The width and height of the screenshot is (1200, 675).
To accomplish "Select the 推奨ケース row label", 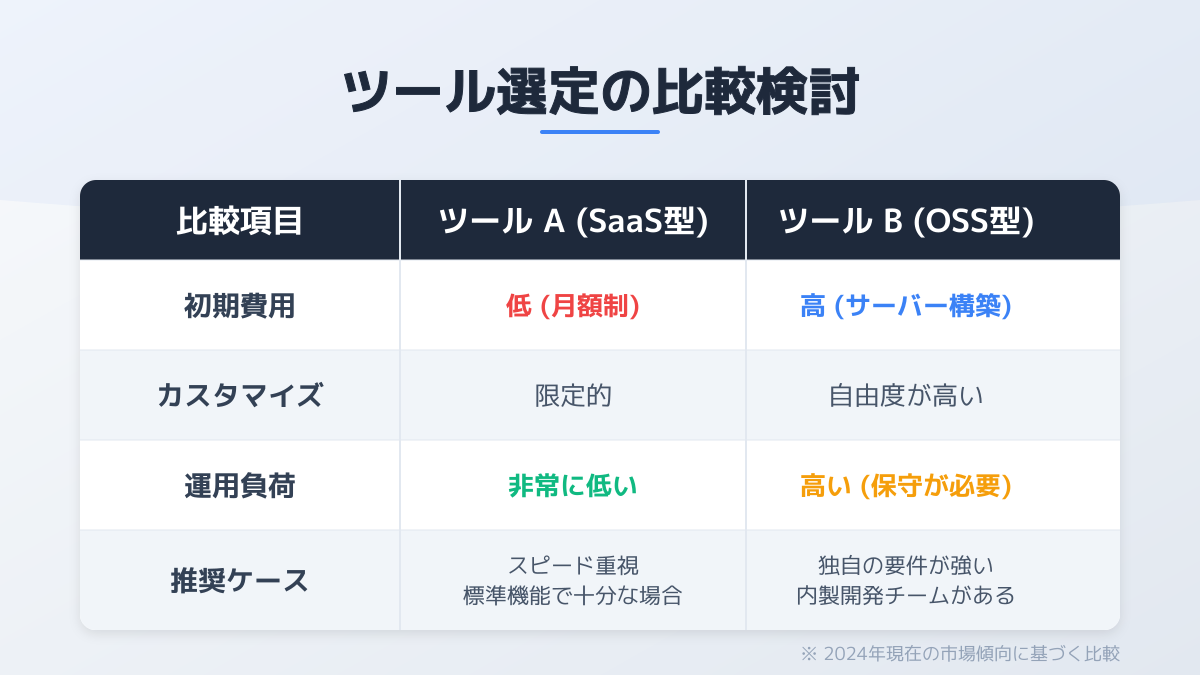I will tap(240, 581).
